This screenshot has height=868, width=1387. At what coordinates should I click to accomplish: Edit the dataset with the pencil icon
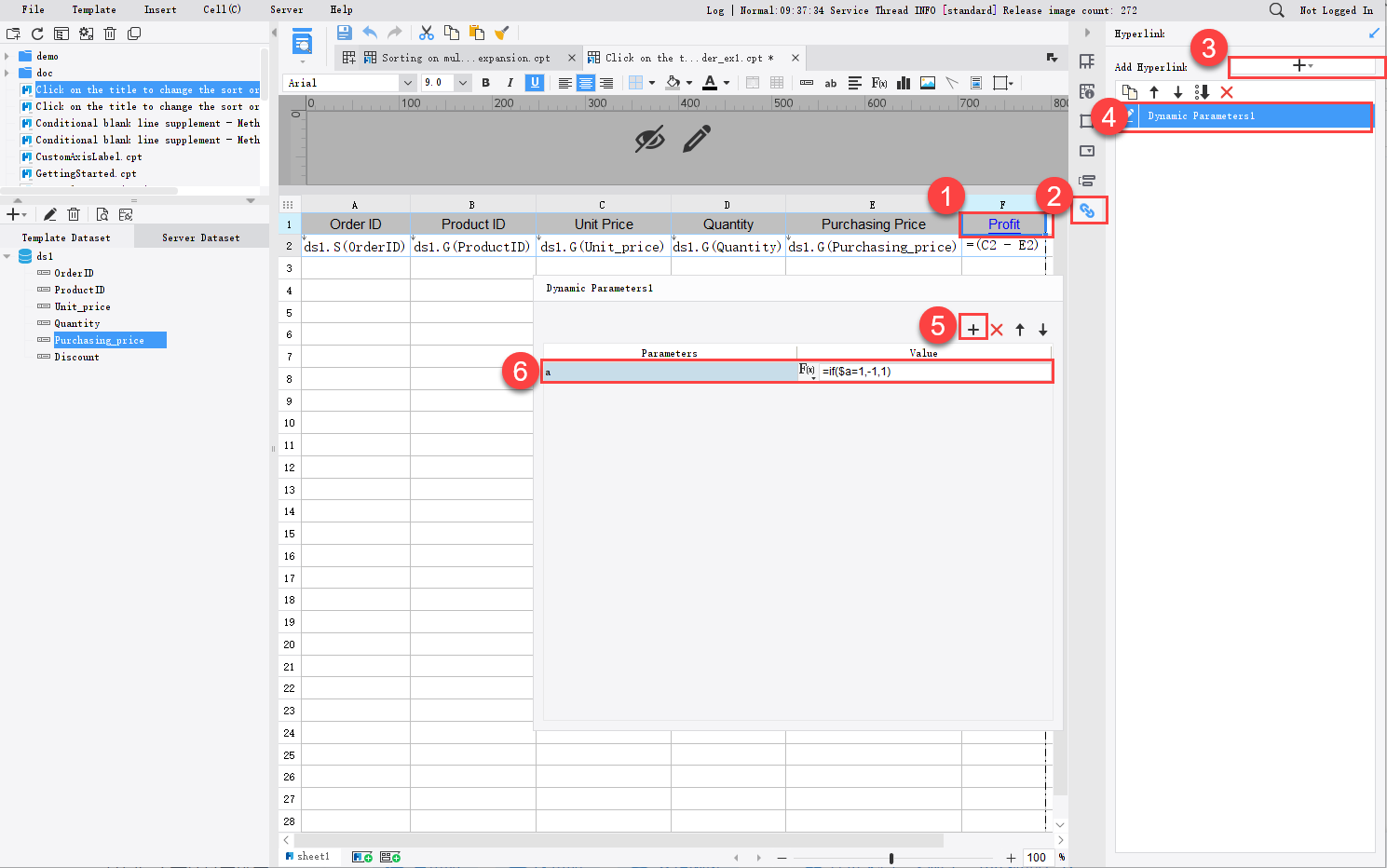point(50,214)
